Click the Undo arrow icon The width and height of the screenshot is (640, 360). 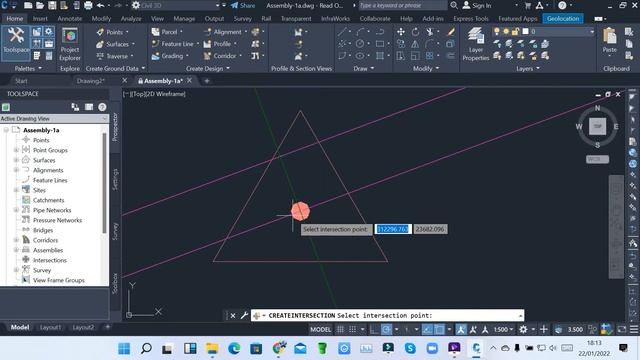point(100,5)
